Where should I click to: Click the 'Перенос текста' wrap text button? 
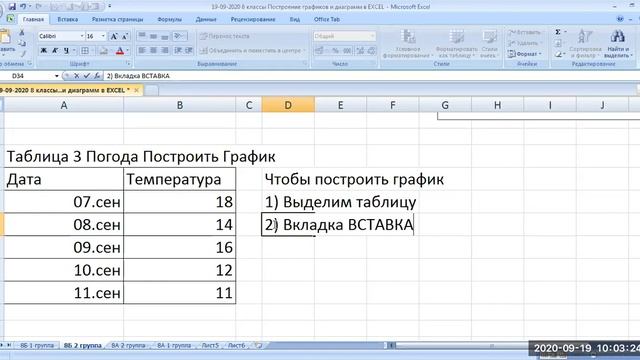tap(224, 36)
